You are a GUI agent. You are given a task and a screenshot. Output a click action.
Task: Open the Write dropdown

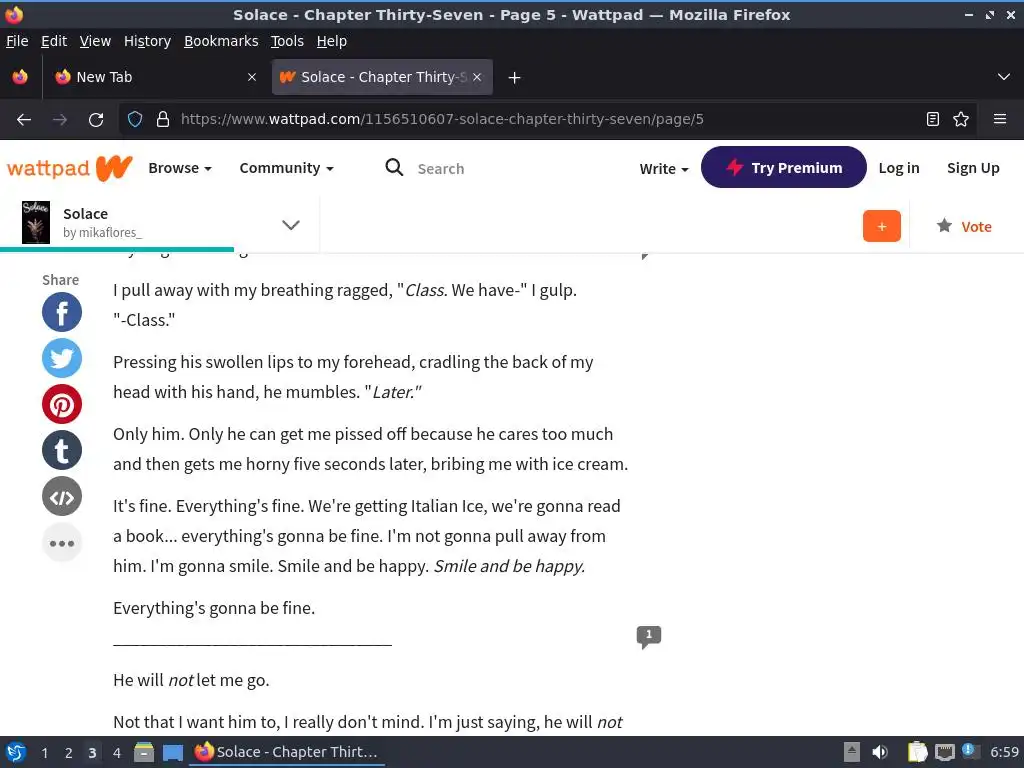(664, 168)
